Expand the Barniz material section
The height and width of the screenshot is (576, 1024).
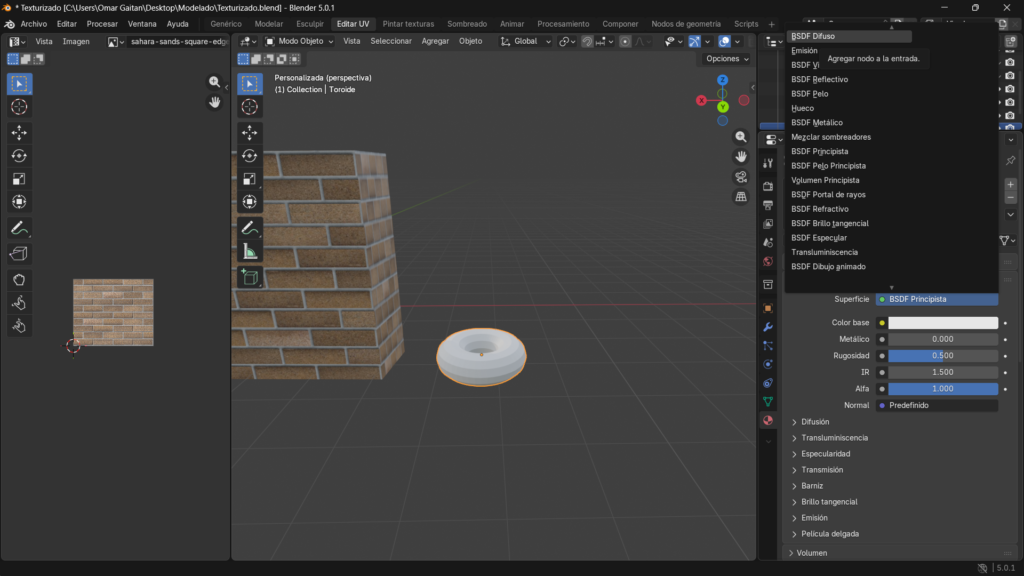[x=812, y=486]
